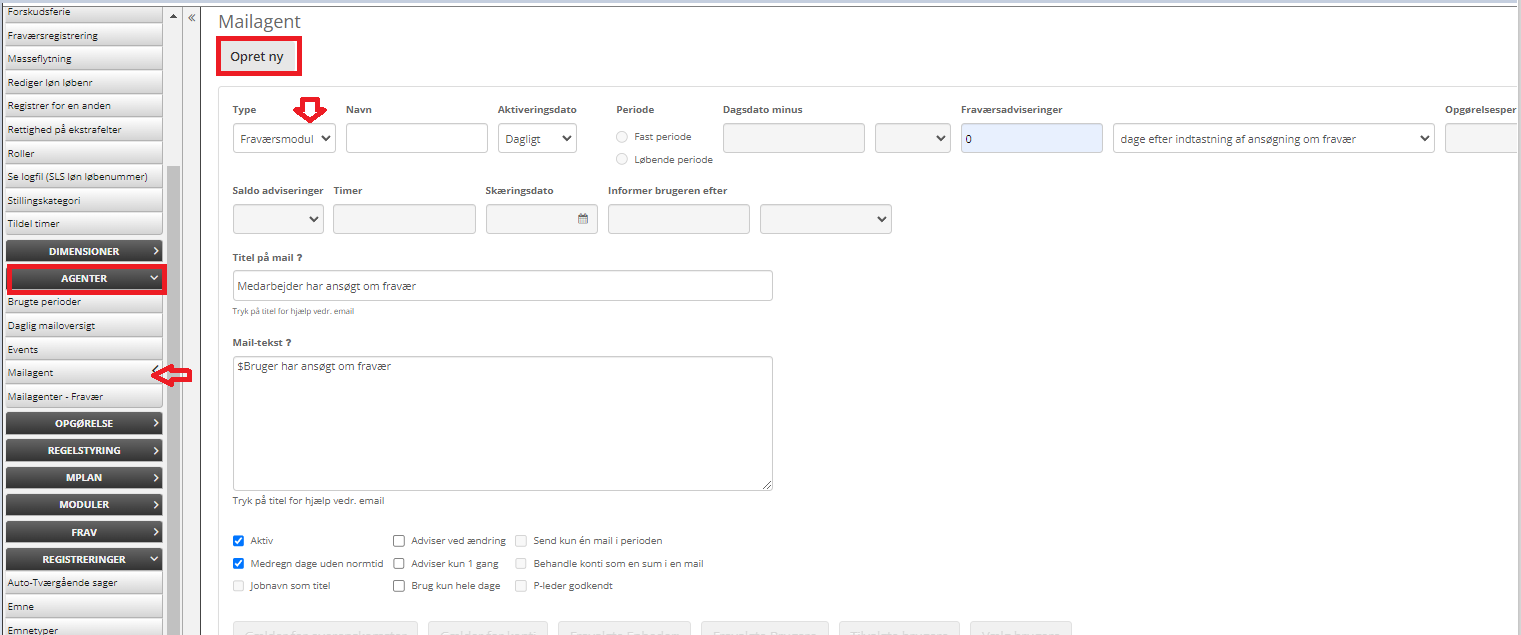Click the Navn input field
Image resolution: width=1521 pixels, height=635 pixels.
pyautogui.click(x=416, y=139)
